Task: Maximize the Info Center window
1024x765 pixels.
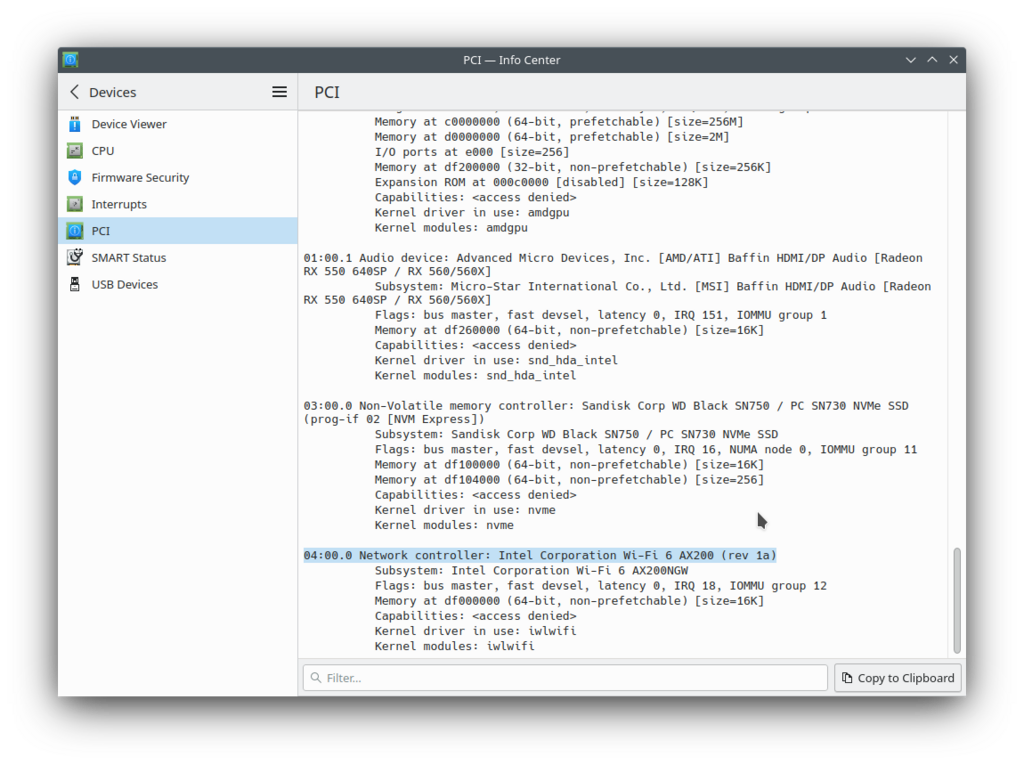Action: (932, 60)
